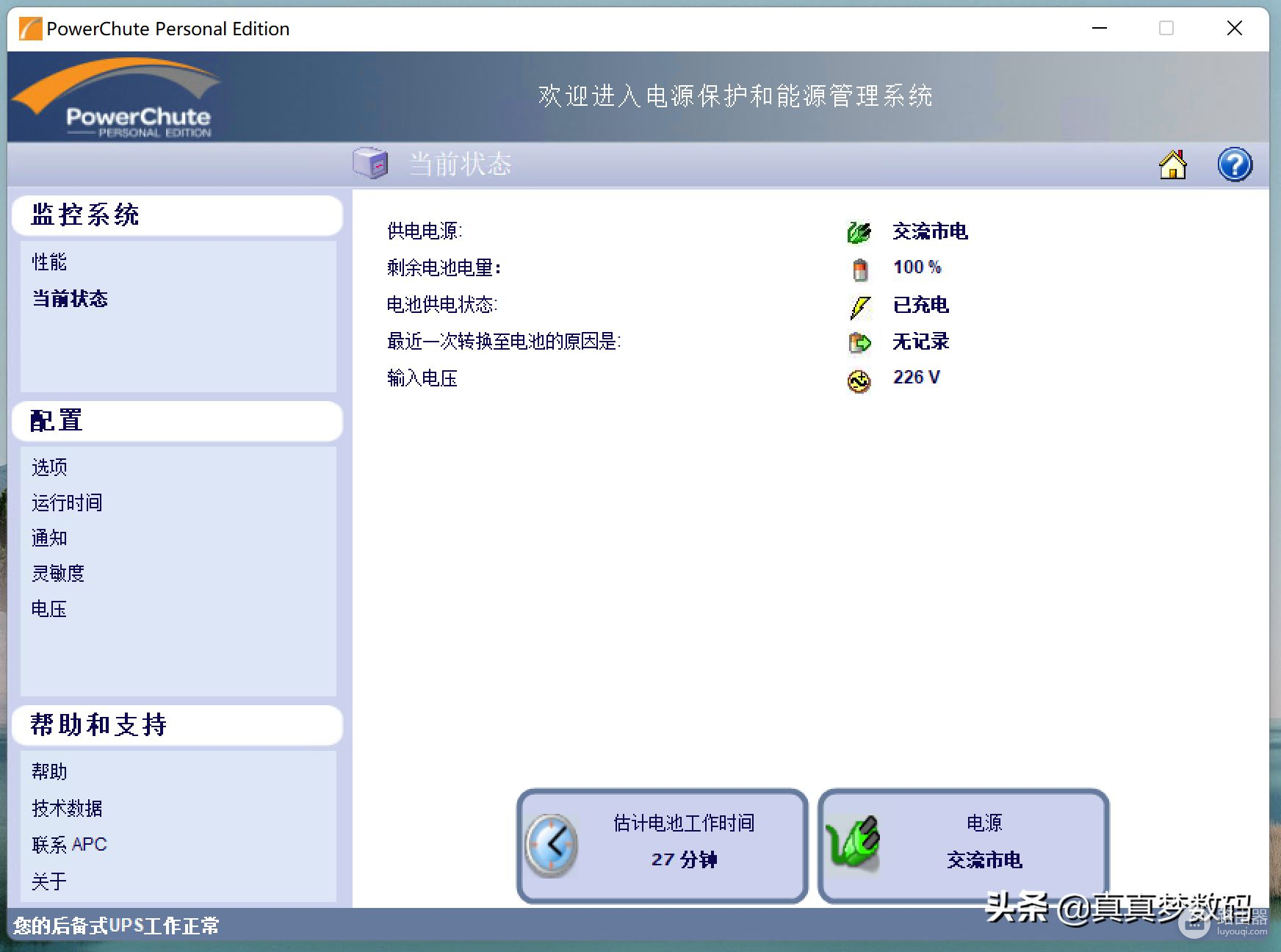Open 灵敏度 settings in the sidebar

[58, 574]
